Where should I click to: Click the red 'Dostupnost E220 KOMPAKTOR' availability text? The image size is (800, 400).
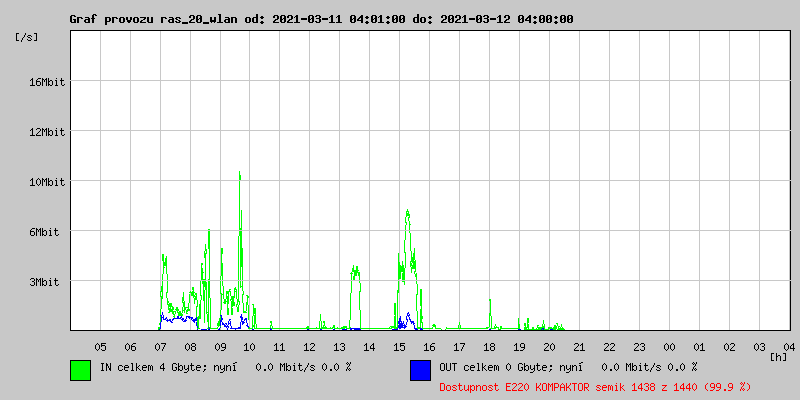(595, 387)
